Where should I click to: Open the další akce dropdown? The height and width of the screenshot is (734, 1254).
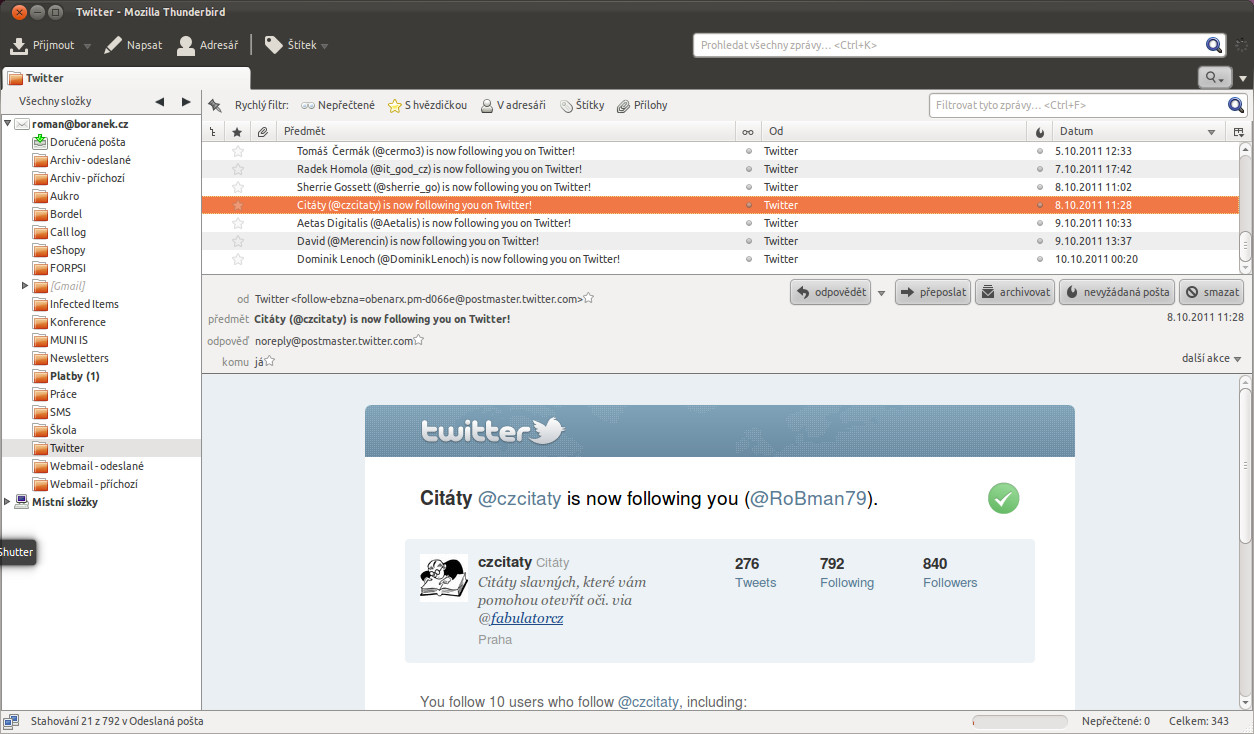[1211, 359]
